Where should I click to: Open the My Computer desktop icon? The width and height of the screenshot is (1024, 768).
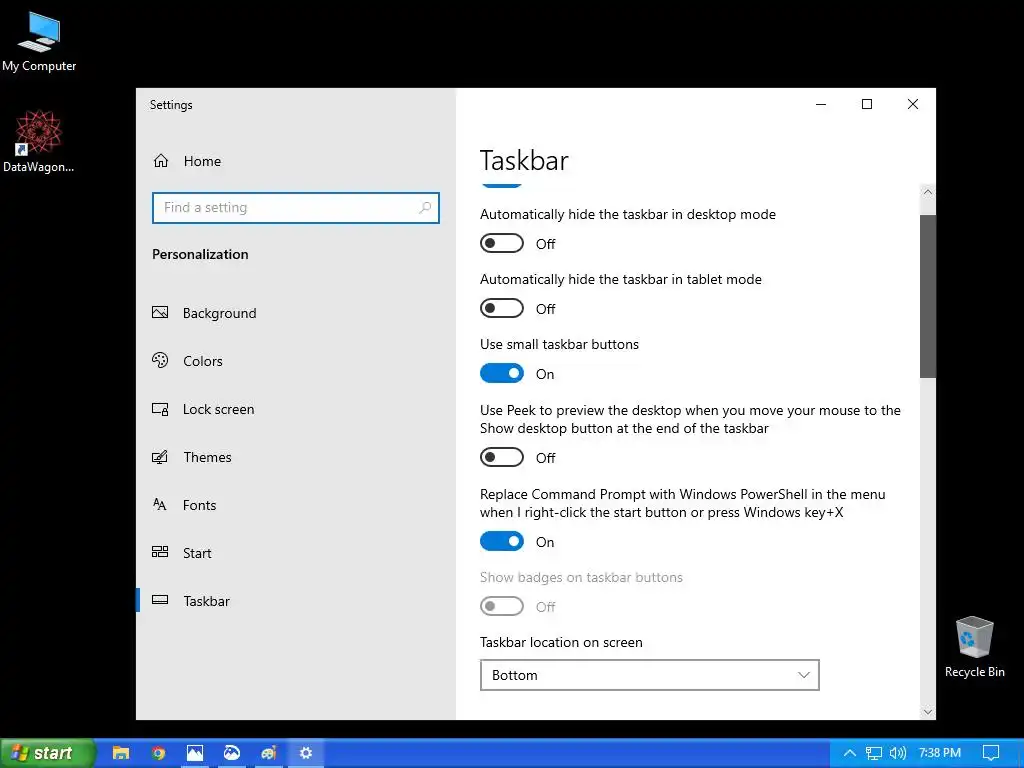(39, 41)
